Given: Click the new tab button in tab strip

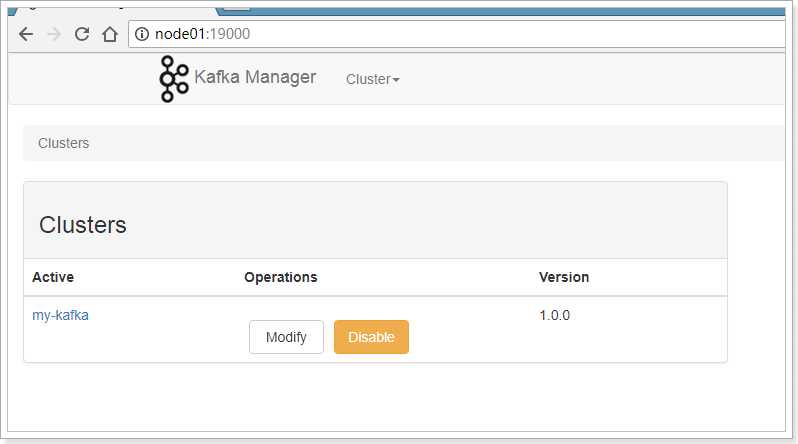Looking at the screenshot, I should click(x=237, y=4).
